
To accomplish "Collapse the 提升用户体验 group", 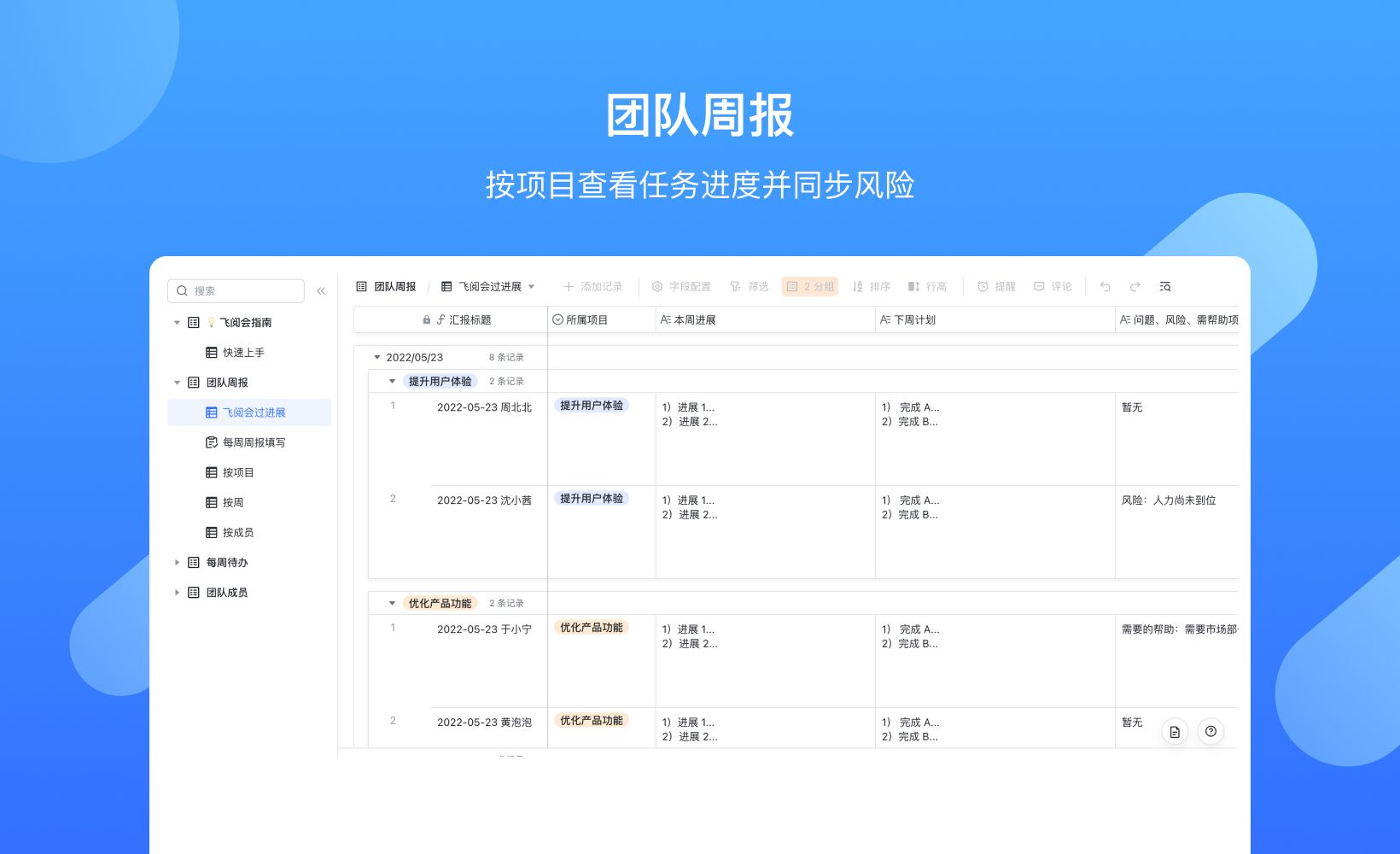I will [392, 382].
